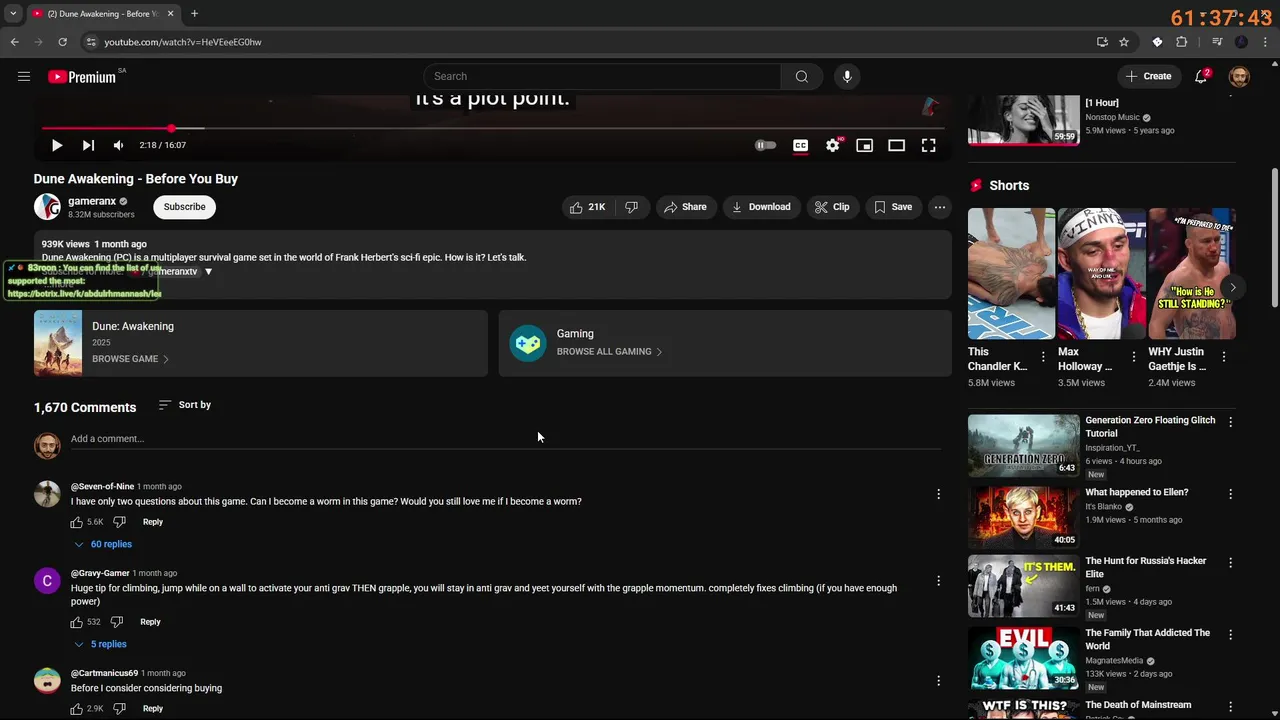
Task: Subscribe to gameranx channel
Action: (x=184, y=207)
